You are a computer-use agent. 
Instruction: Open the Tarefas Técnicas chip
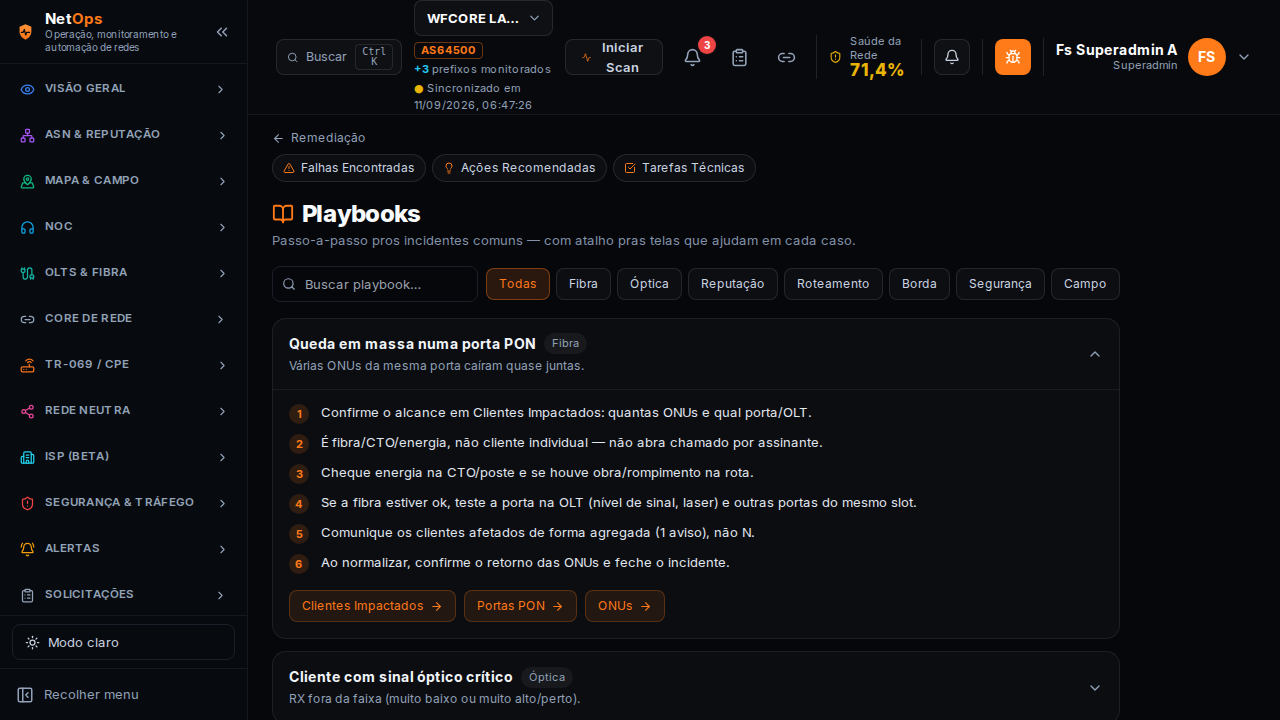click(x=684, y=168)
